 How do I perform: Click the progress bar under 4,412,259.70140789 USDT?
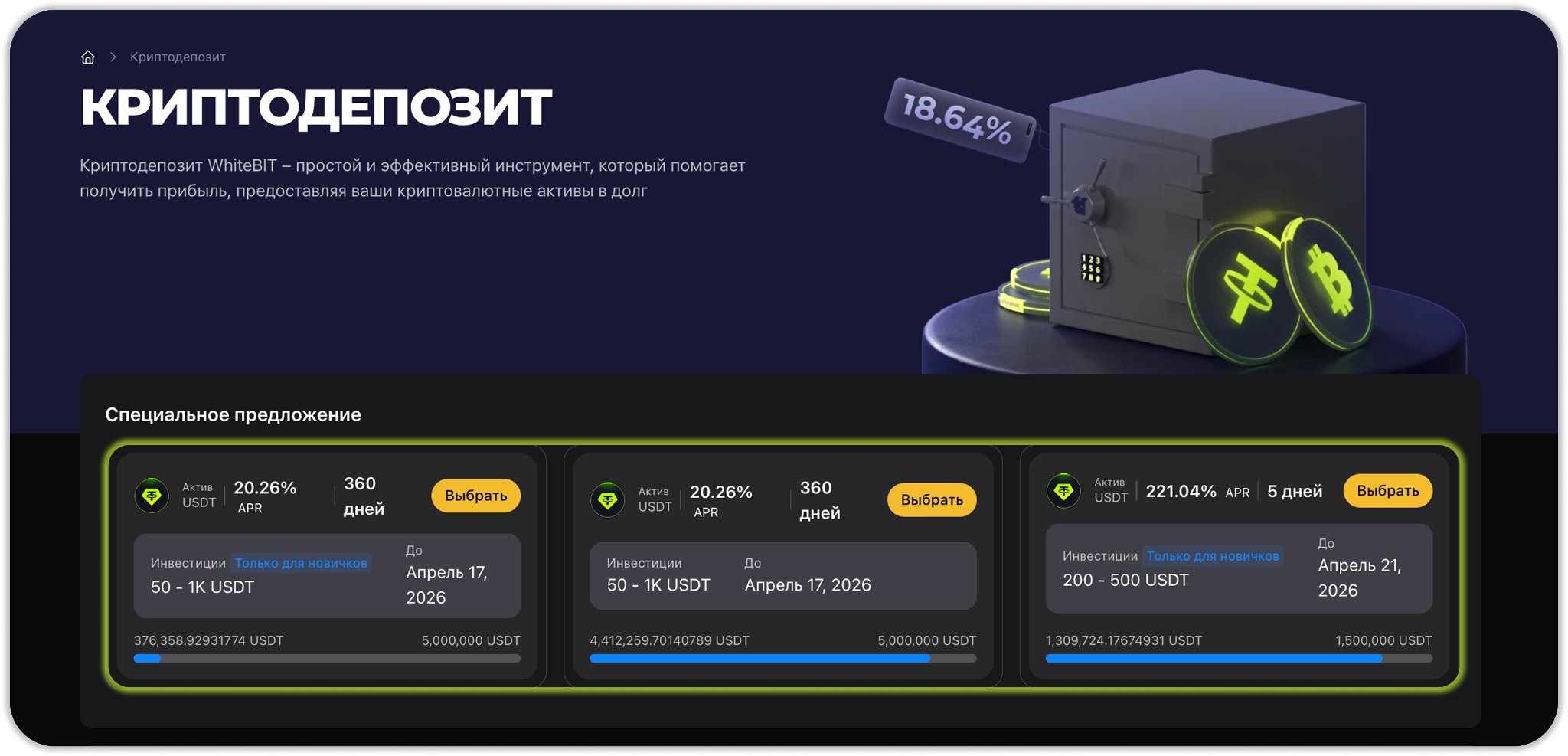(782, 658)
